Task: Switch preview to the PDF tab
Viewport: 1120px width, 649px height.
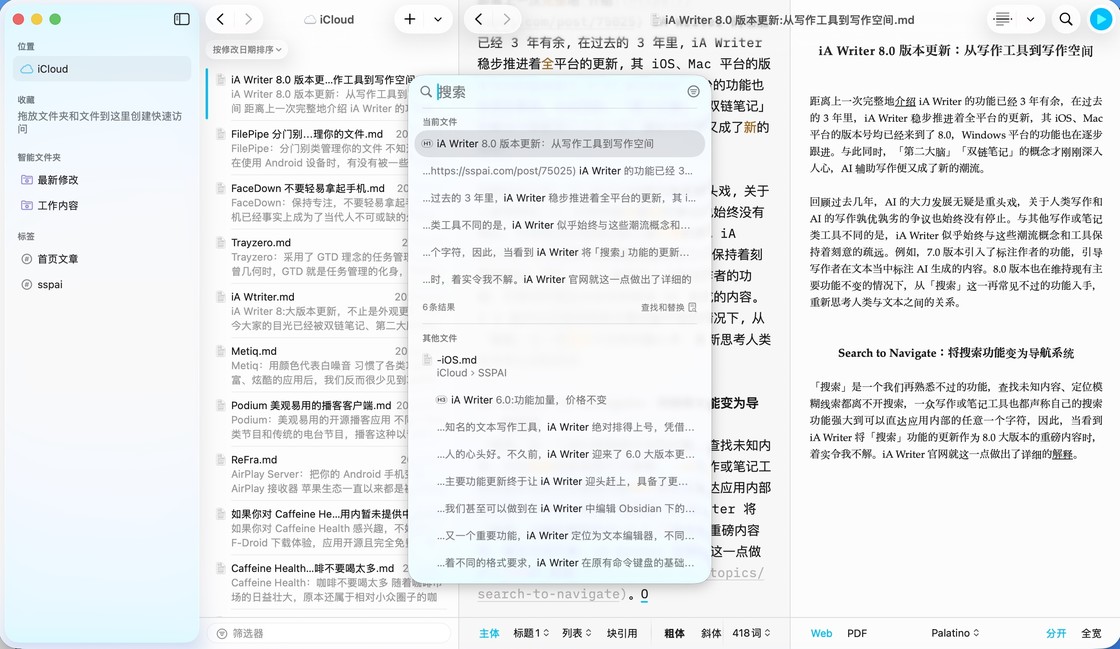Action: click(857, 633)
